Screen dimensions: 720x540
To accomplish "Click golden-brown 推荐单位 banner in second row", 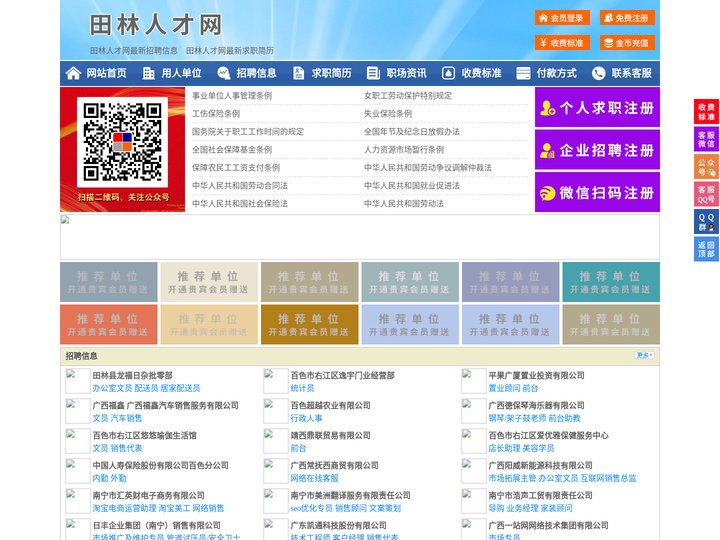I will tap(309, 324).
